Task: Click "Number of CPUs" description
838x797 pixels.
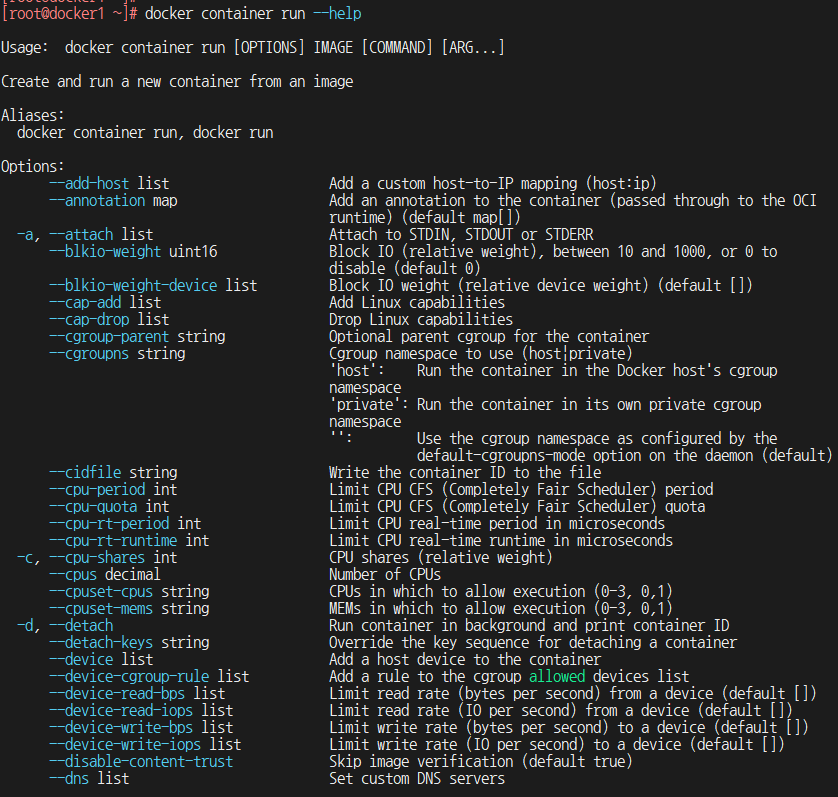Action: click(x=385, y=575)
